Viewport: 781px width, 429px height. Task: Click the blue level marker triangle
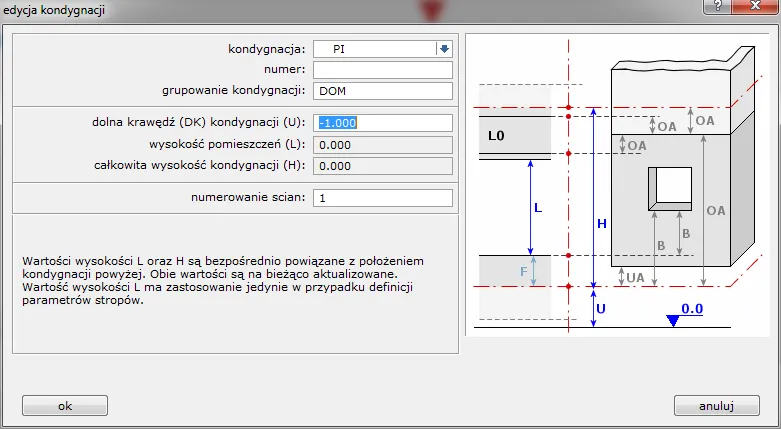[x=673, y=321]
